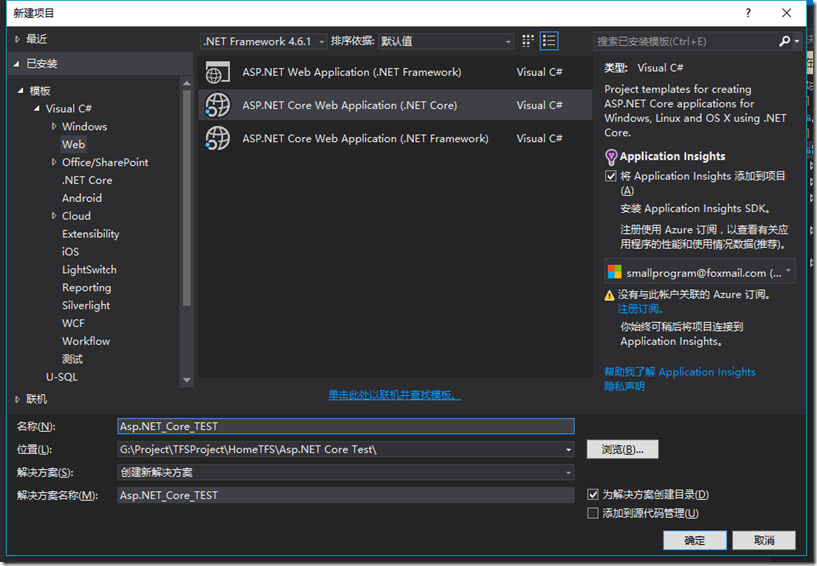Viewport: 817px width, 566px height.
Task: Click the template tree scrollbar thumb
Action: (x=187, y=198)
